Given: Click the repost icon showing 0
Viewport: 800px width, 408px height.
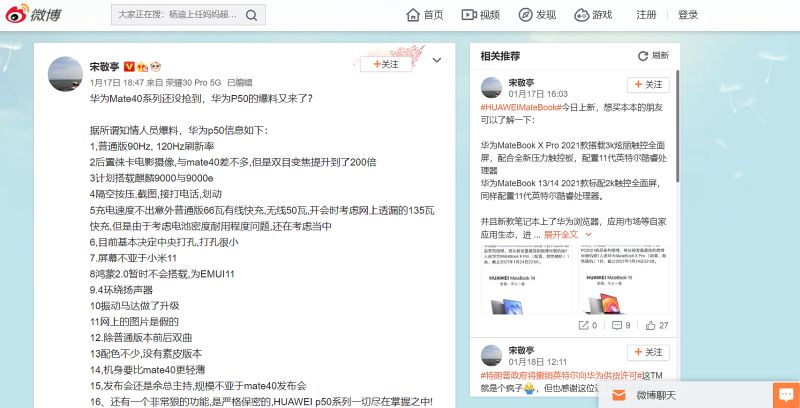Looking at the screenshot, I should 583,325.
